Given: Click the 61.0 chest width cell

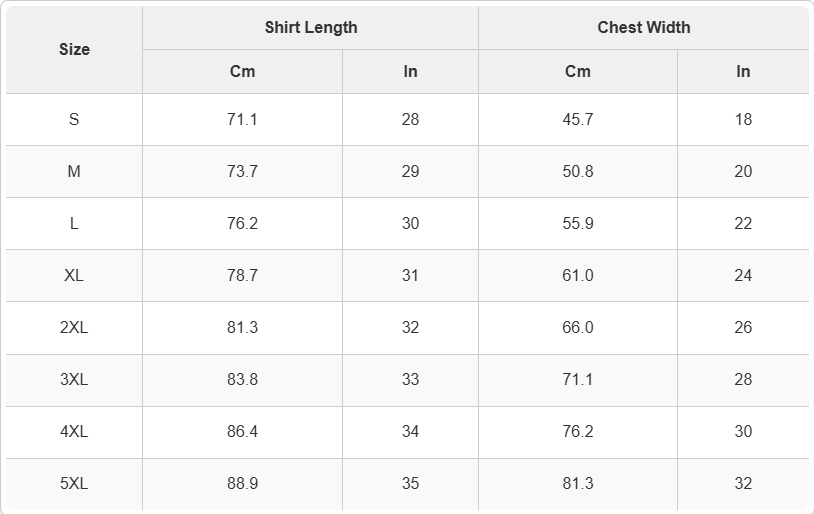Looking at the screenshot, I should click(578, 275).
